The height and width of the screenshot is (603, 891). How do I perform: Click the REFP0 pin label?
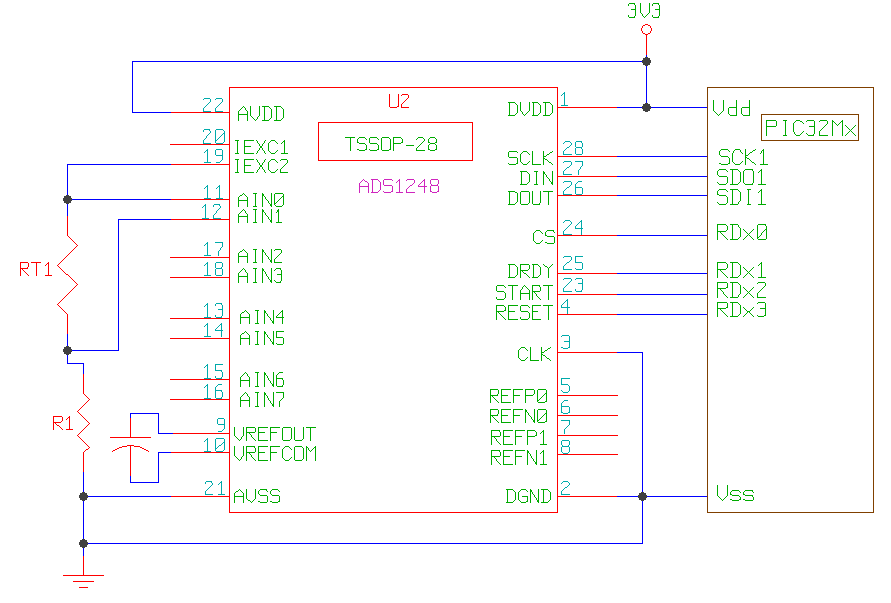pos(518,396)
